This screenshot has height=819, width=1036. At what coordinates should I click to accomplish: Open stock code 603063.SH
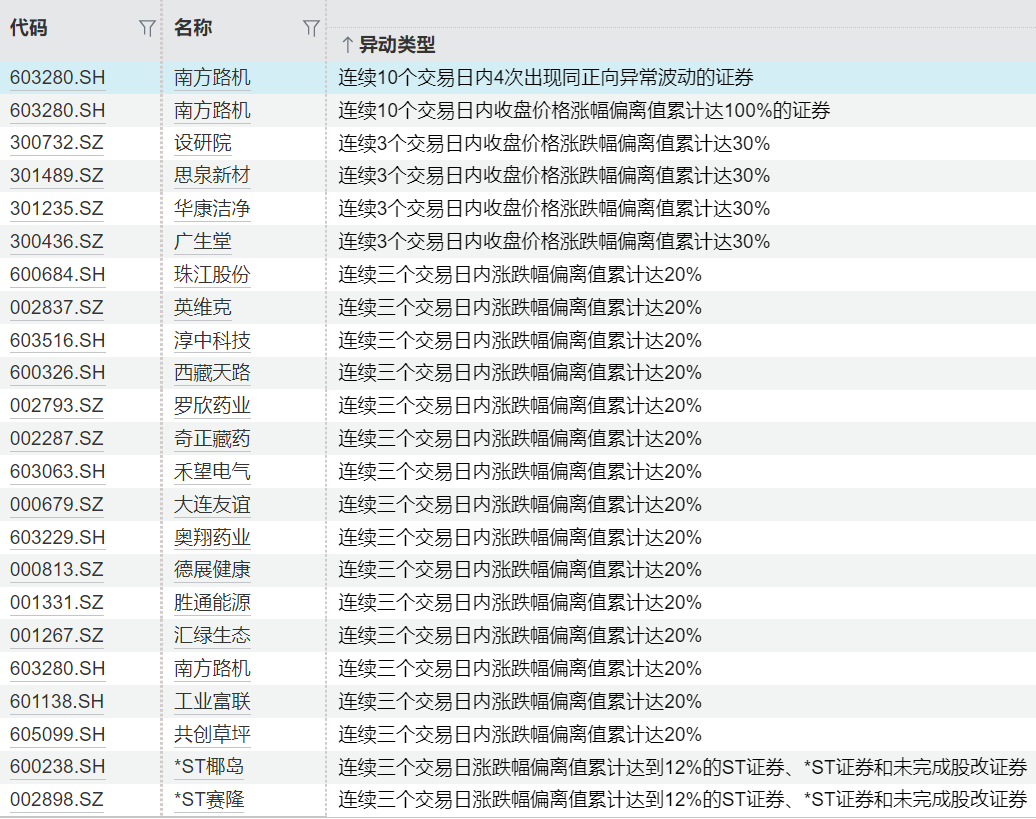tap(57, 472)
